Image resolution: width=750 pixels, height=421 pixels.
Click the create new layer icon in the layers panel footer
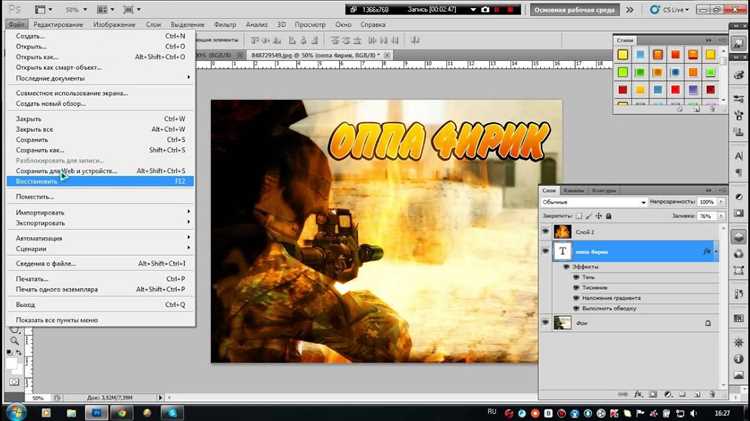(697, 394)
